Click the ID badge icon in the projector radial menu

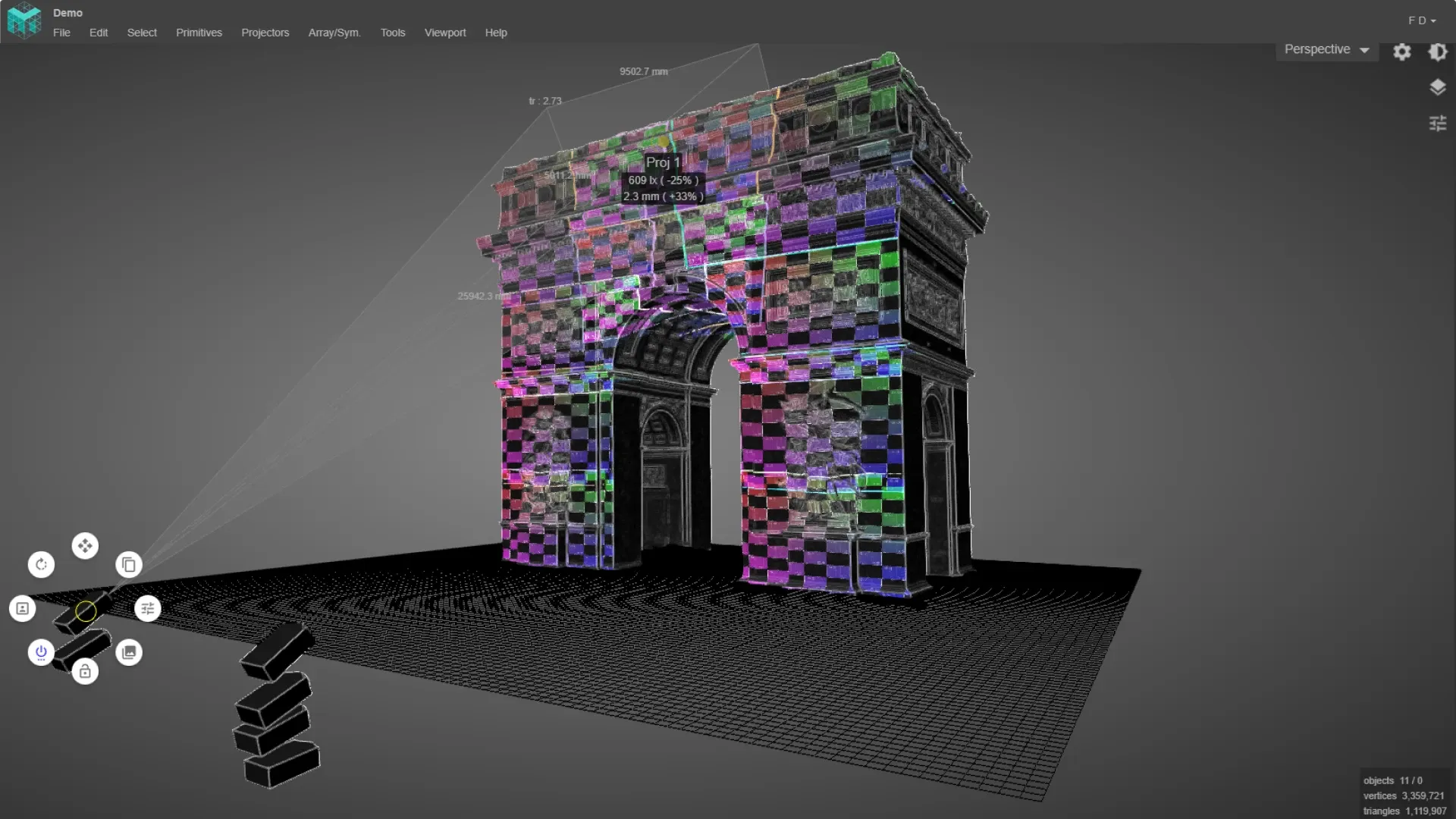pyautogui.click(x=22, y=608)
